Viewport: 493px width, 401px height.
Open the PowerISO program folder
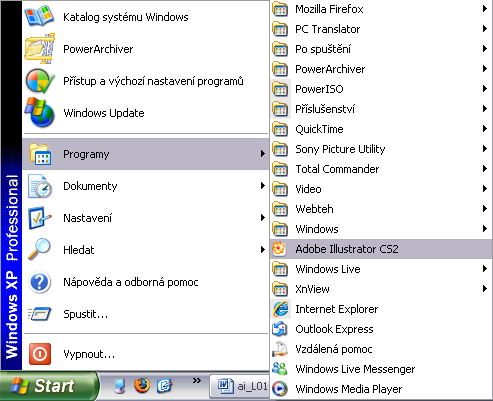[381, 89]
